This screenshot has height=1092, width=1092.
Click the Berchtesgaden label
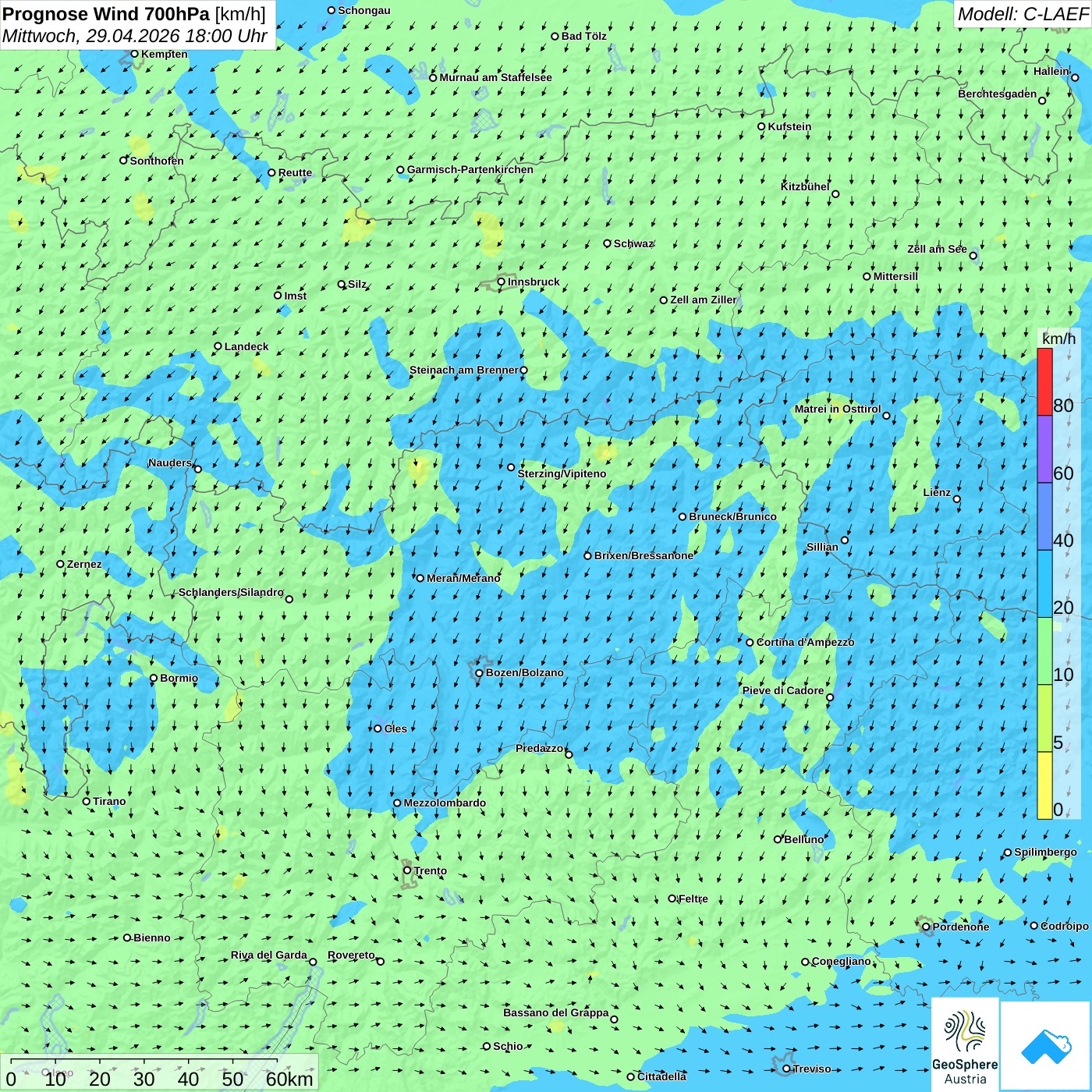(997, 94)
